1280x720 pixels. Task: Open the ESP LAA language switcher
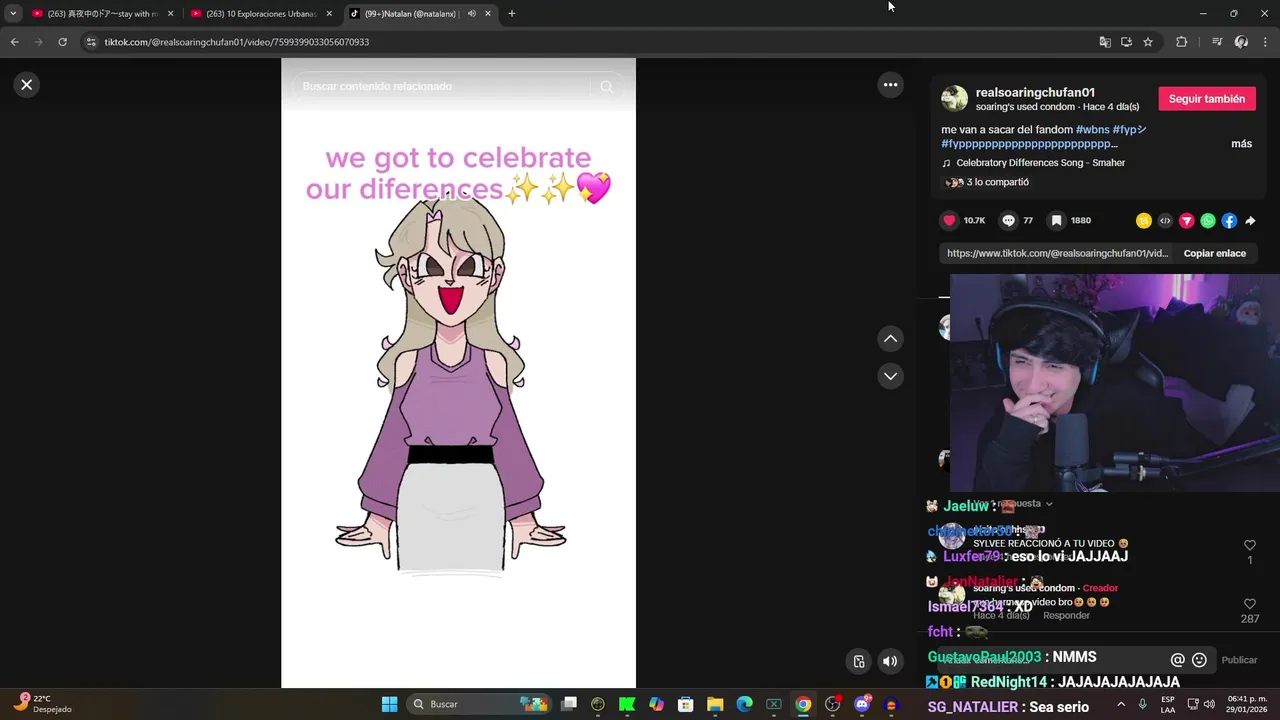click(x=1168, y=704)
